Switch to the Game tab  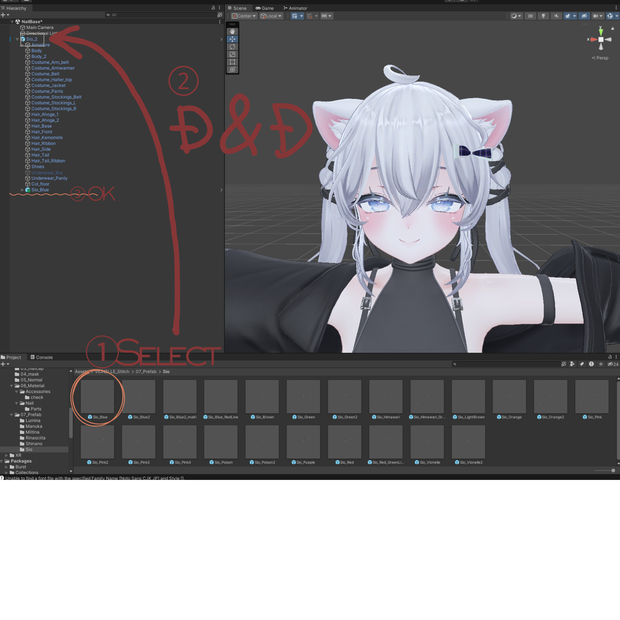265,8
